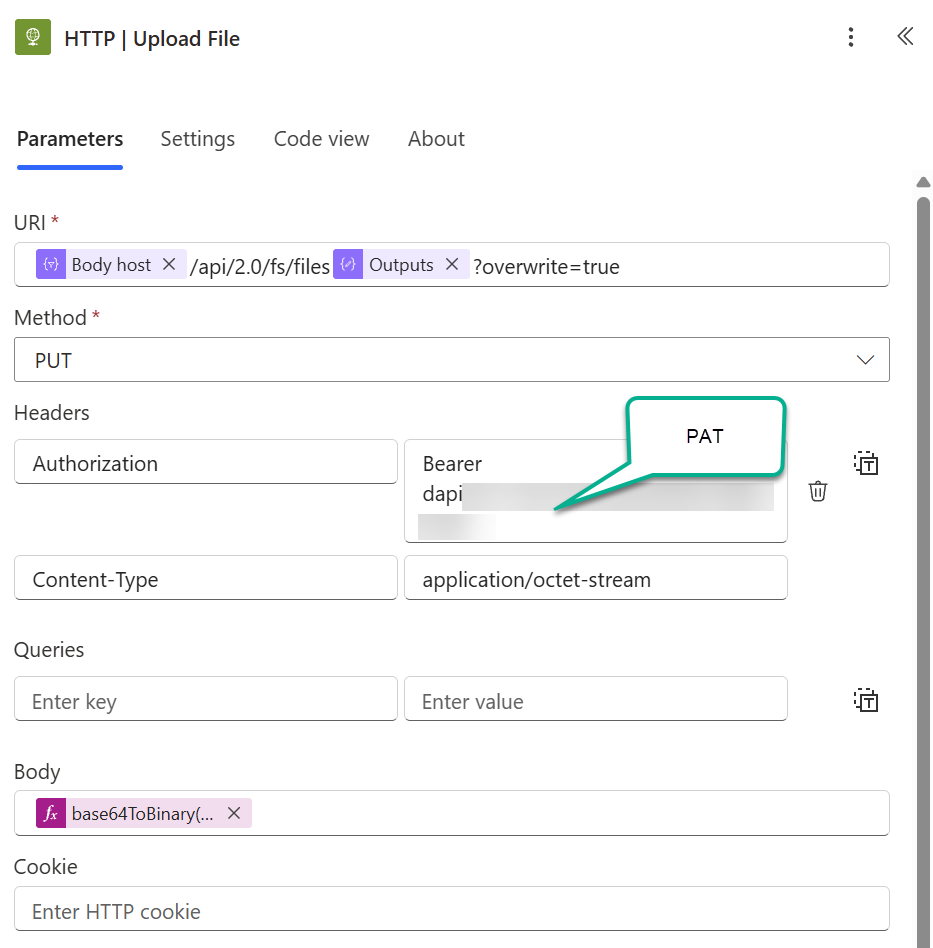The width and height of the screenshot is (933, 948).
Task: Remove the Body host token from URI
Action: tap(169, 264)
